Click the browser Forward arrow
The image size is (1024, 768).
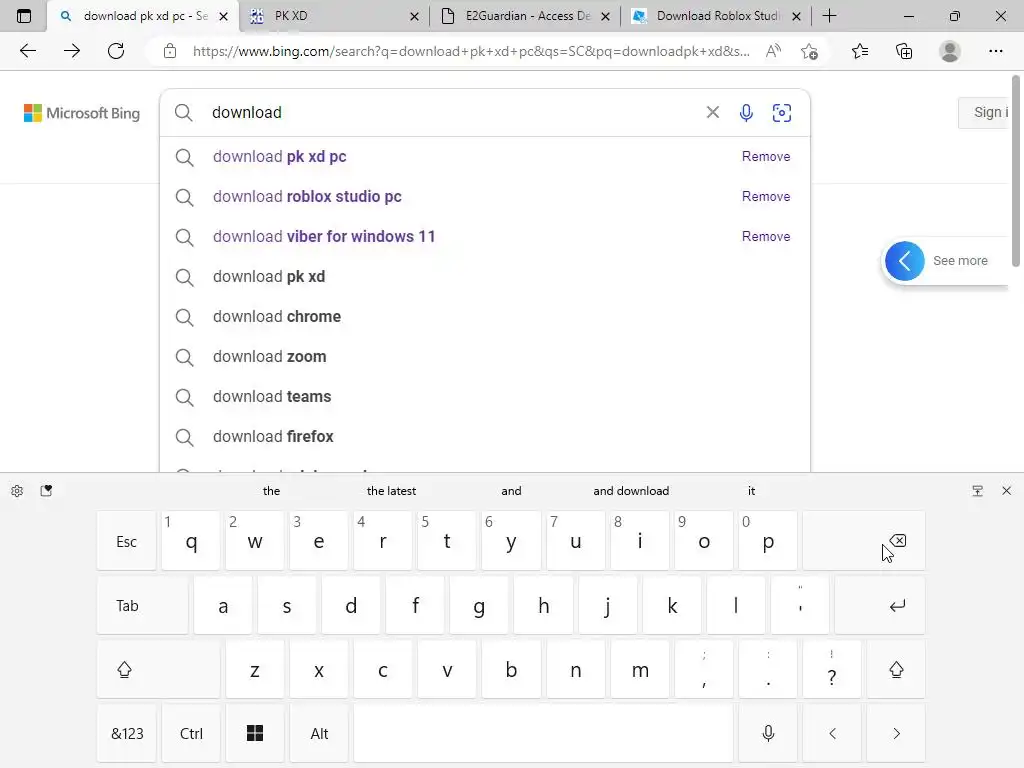point(72,51)
